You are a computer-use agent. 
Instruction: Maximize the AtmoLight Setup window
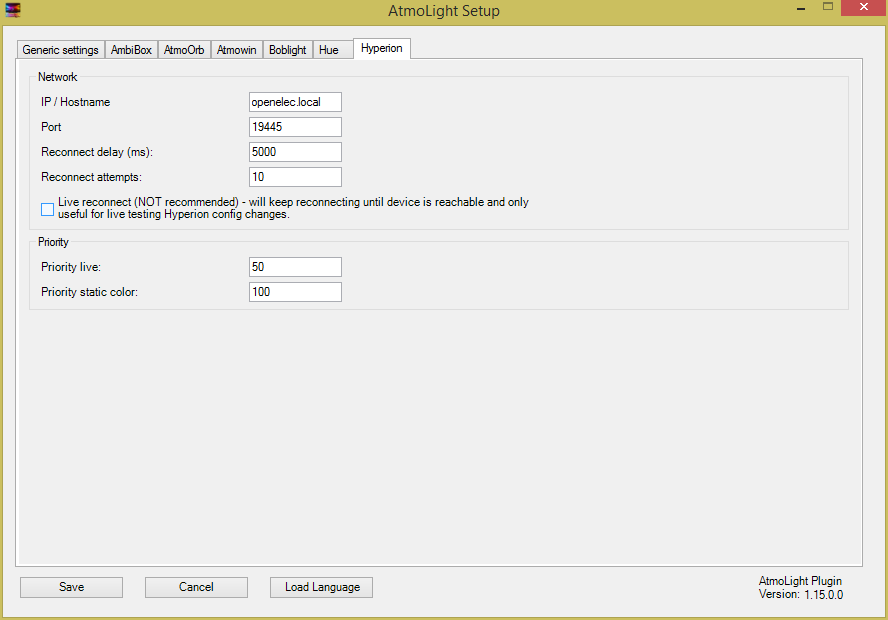pyautogui.click(x=828, y=7)
